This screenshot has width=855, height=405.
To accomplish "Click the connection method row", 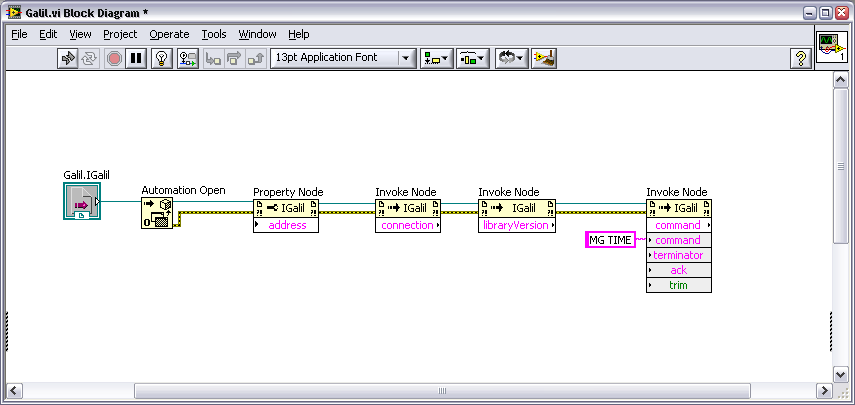I will (408, 225).
